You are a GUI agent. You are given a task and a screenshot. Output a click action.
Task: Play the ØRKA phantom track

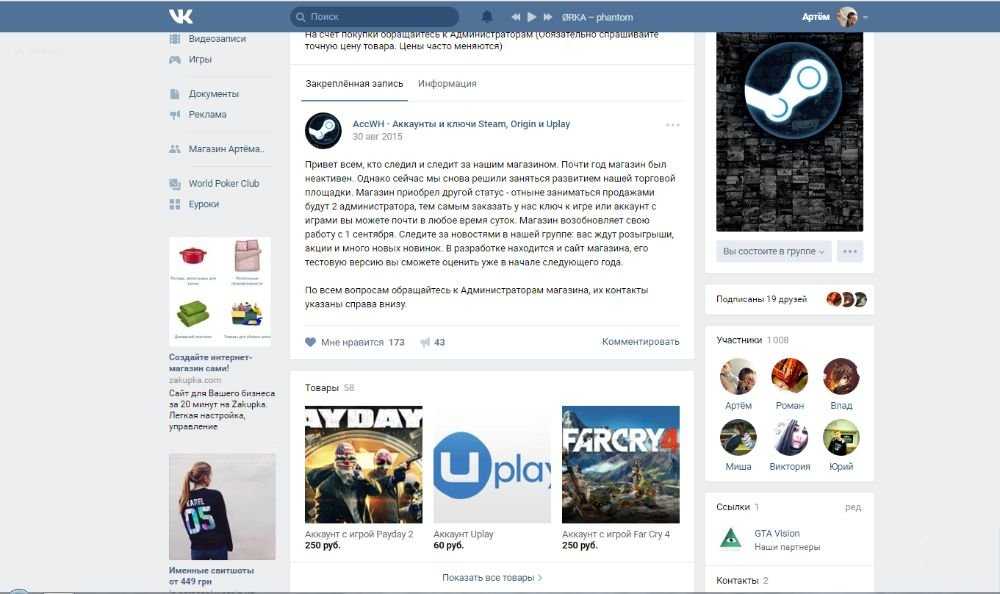tap(531, 17)
